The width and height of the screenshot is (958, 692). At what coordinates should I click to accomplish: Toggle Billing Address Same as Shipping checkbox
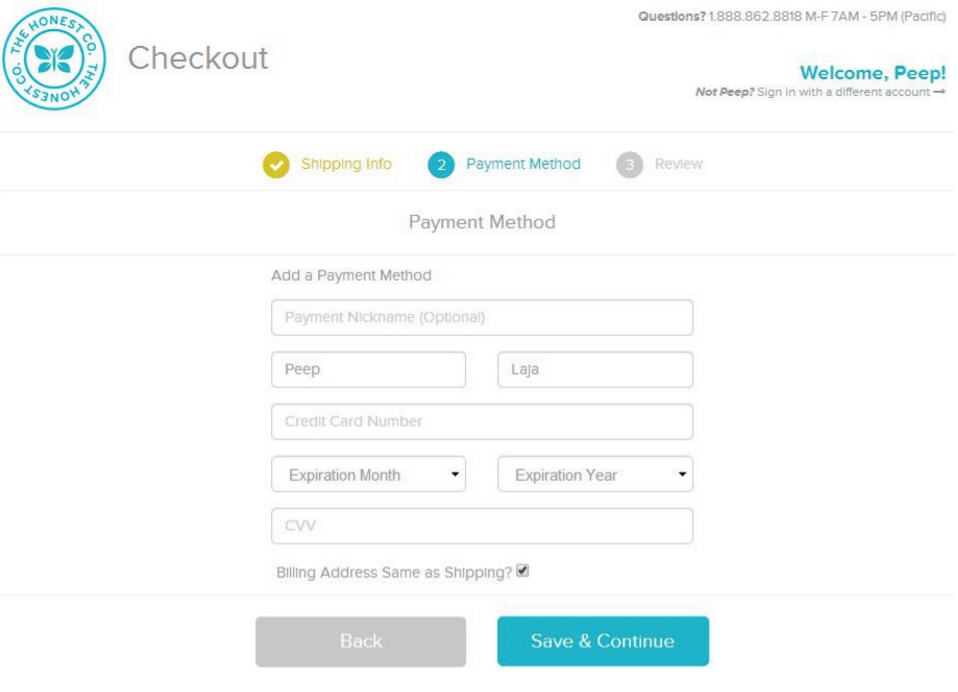(x=522, y=572)
